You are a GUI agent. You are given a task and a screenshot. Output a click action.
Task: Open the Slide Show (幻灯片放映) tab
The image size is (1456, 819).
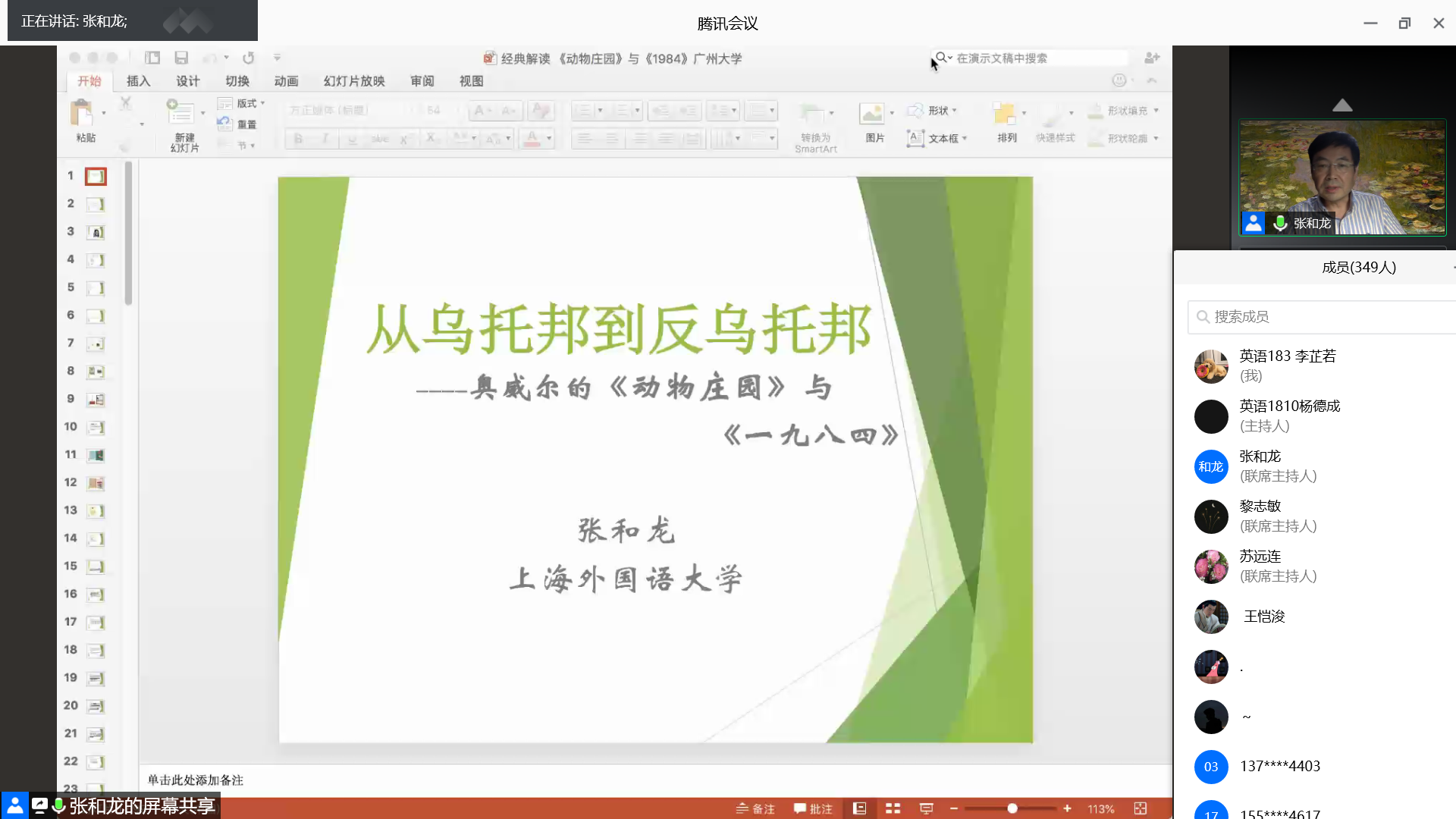click(x=354, y=81)
